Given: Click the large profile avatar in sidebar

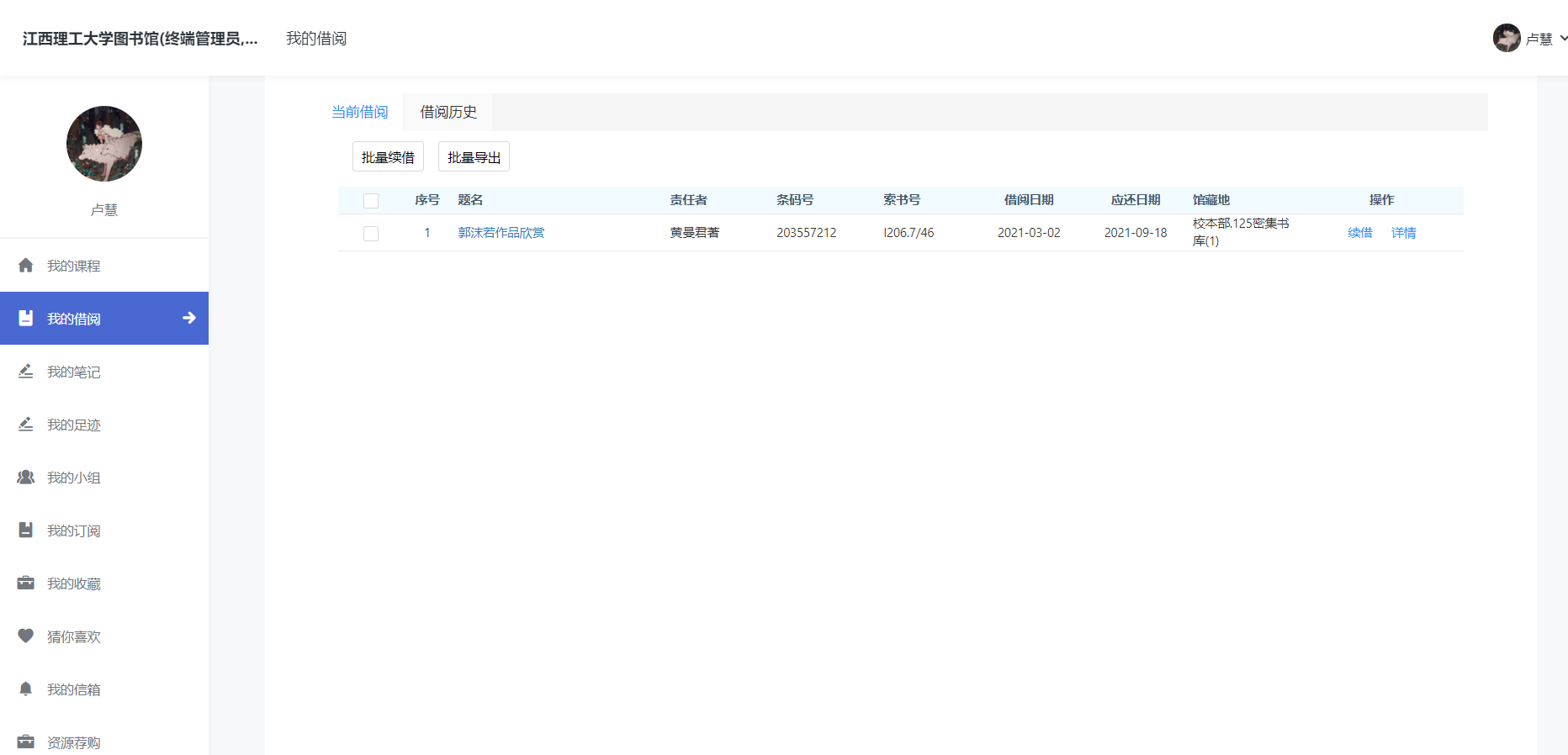Looking at the screenshot, I should [x=104, y=144].
